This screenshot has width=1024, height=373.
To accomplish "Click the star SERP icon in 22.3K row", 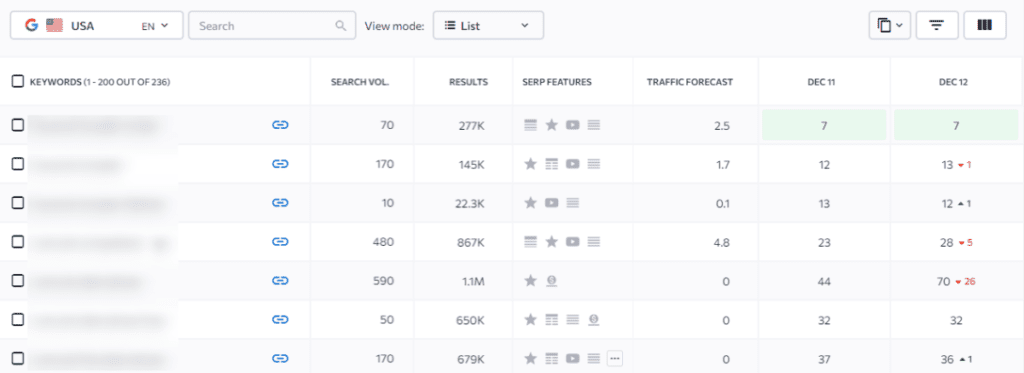I will pyautogui.click(x=531, y=203).
